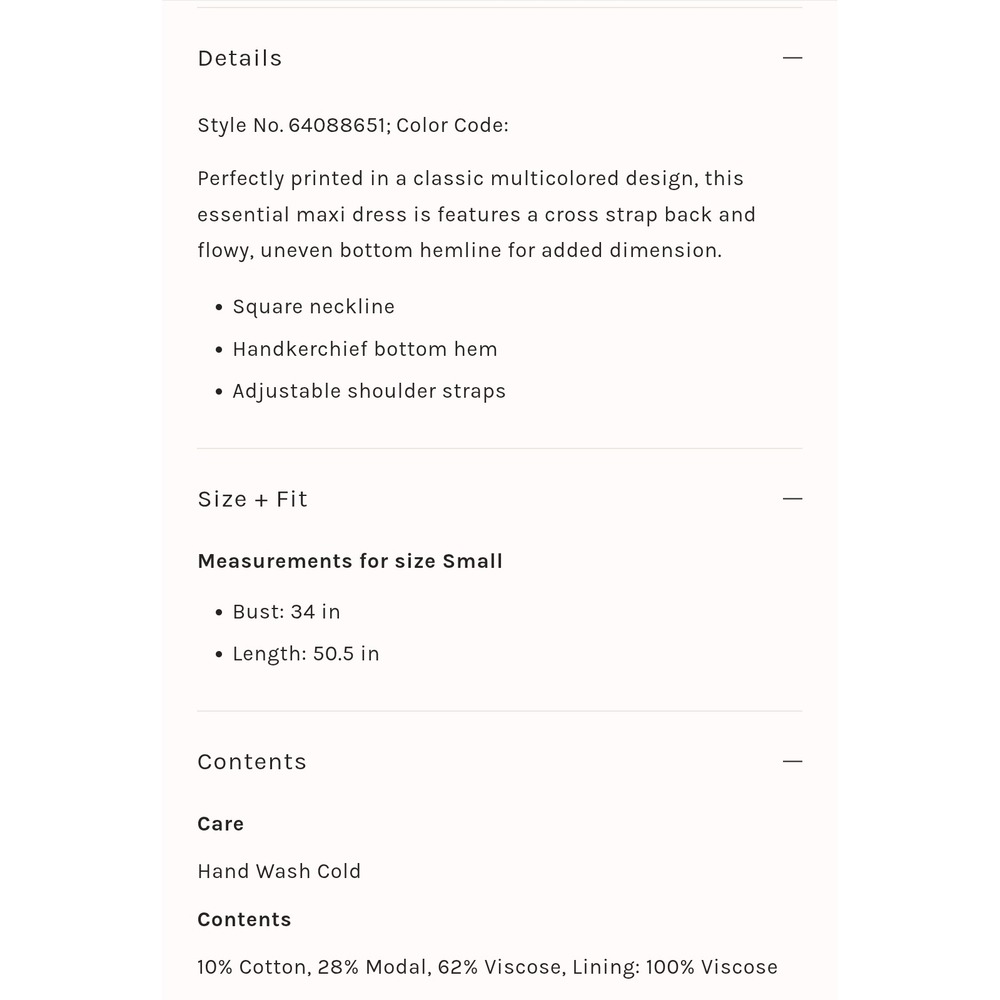Collapse the Details section minus icon
This screenshot has width=1000, height=1000.
pos(792,58)
